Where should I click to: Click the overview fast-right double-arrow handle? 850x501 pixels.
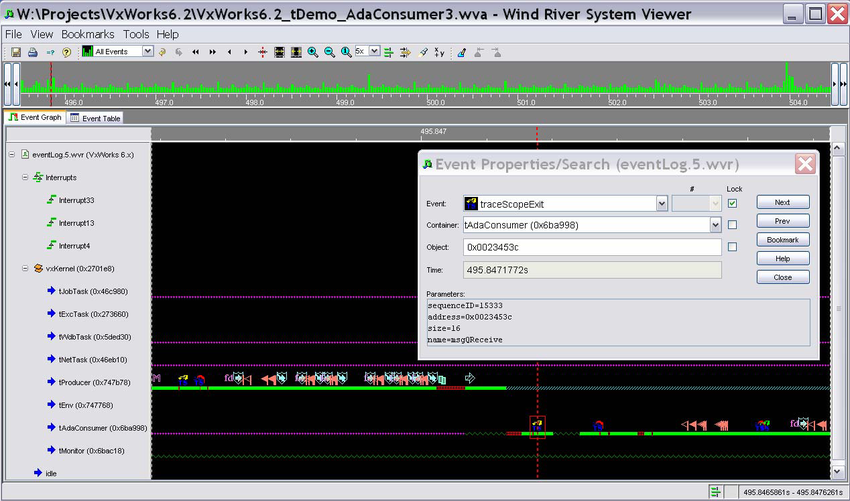tap(843, 84)
